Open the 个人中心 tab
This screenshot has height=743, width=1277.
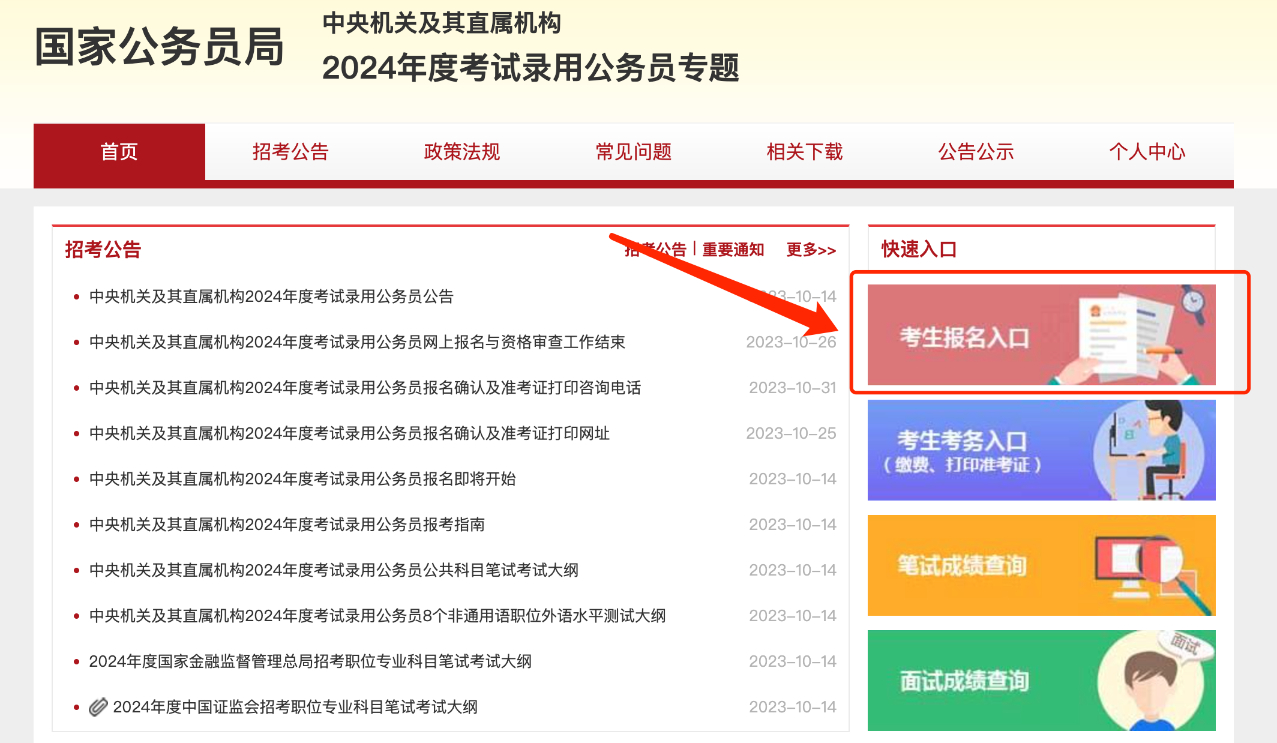pos(1147,151)
